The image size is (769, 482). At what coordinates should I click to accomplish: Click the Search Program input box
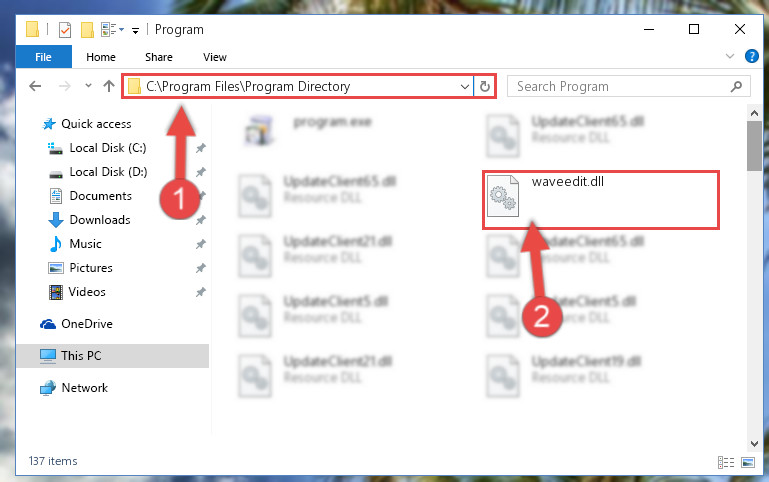620,87
